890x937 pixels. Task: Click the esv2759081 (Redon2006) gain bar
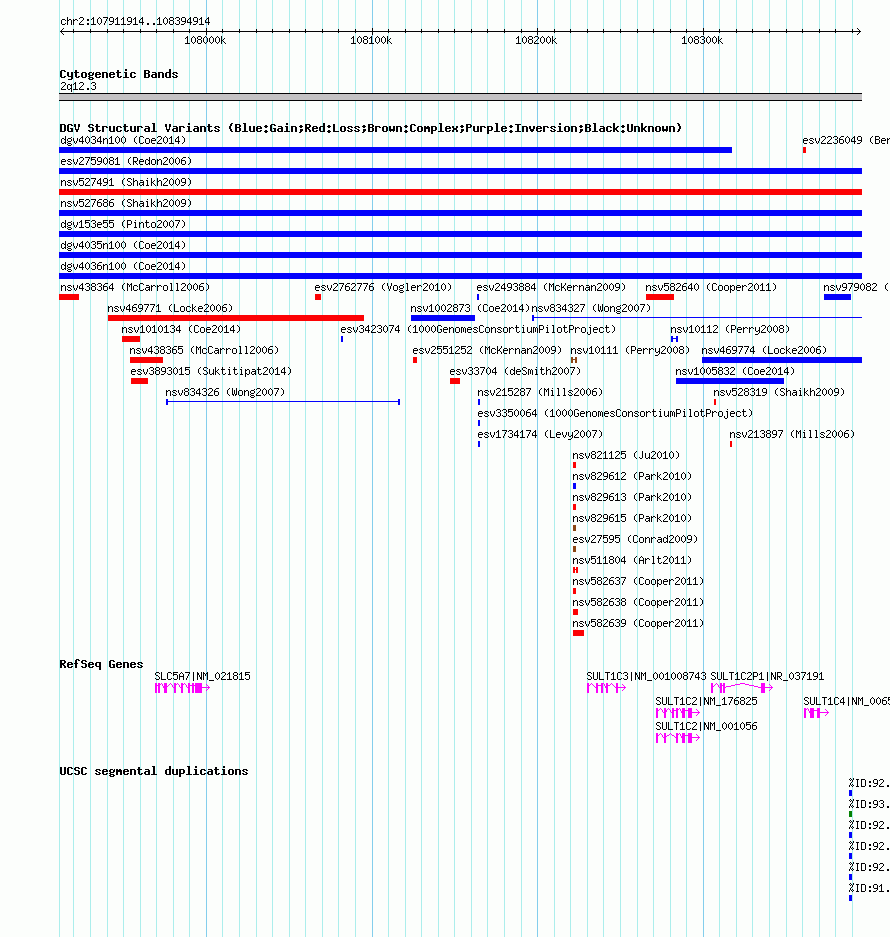coord(460,171)
